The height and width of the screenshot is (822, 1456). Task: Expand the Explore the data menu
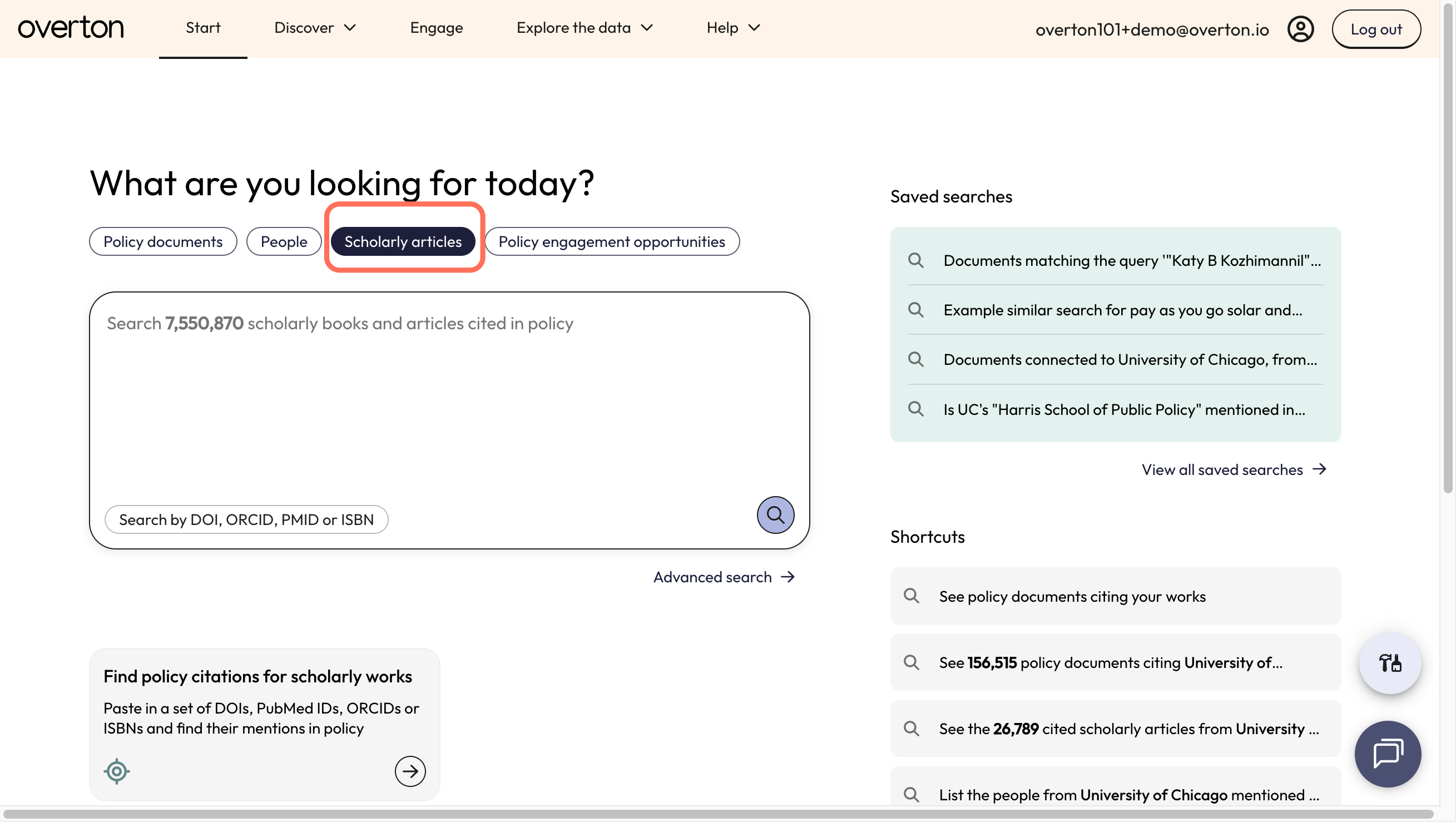tap(585, 28)
